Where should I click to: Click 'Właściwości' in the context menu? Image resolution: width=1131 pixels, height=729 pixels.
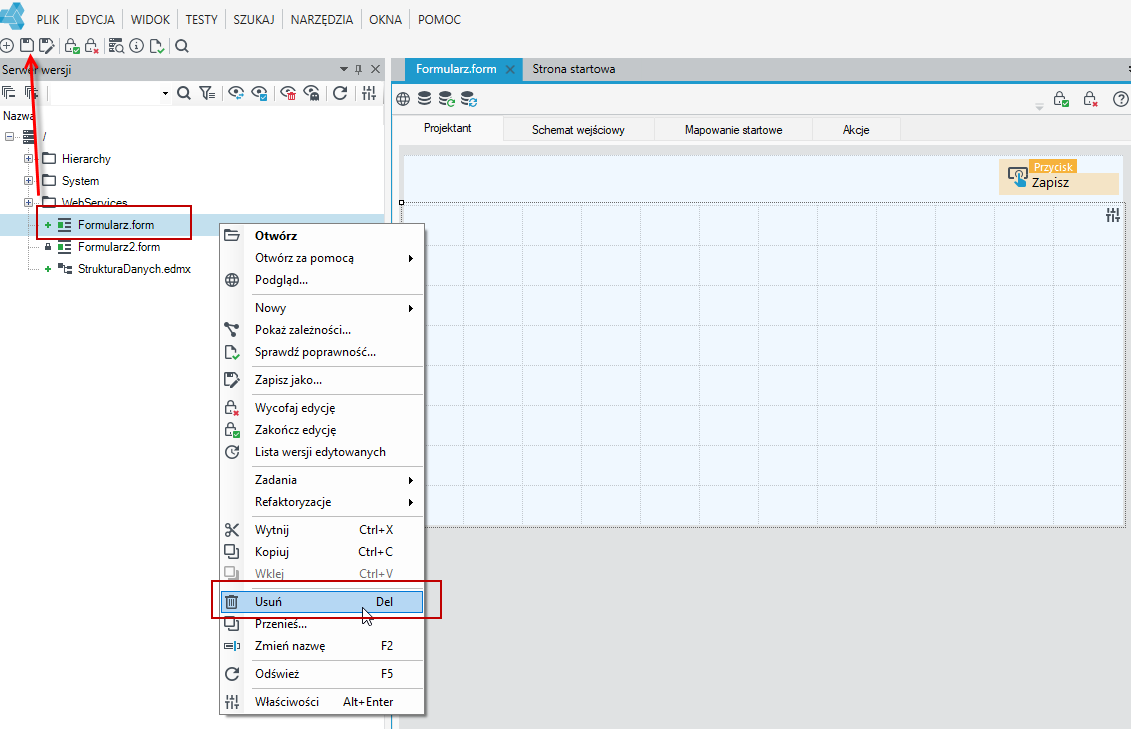[322, 702]
